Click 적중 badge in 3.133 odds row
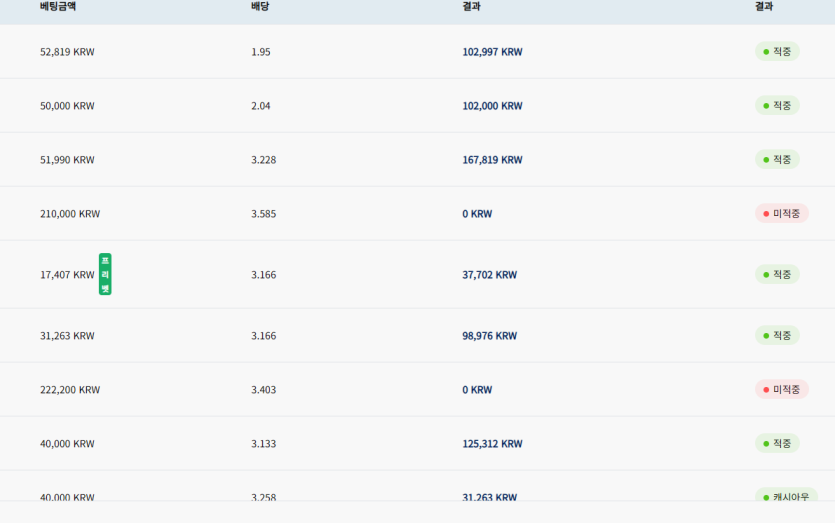This screenshot has width=835, height=523. tap(777, 443)
